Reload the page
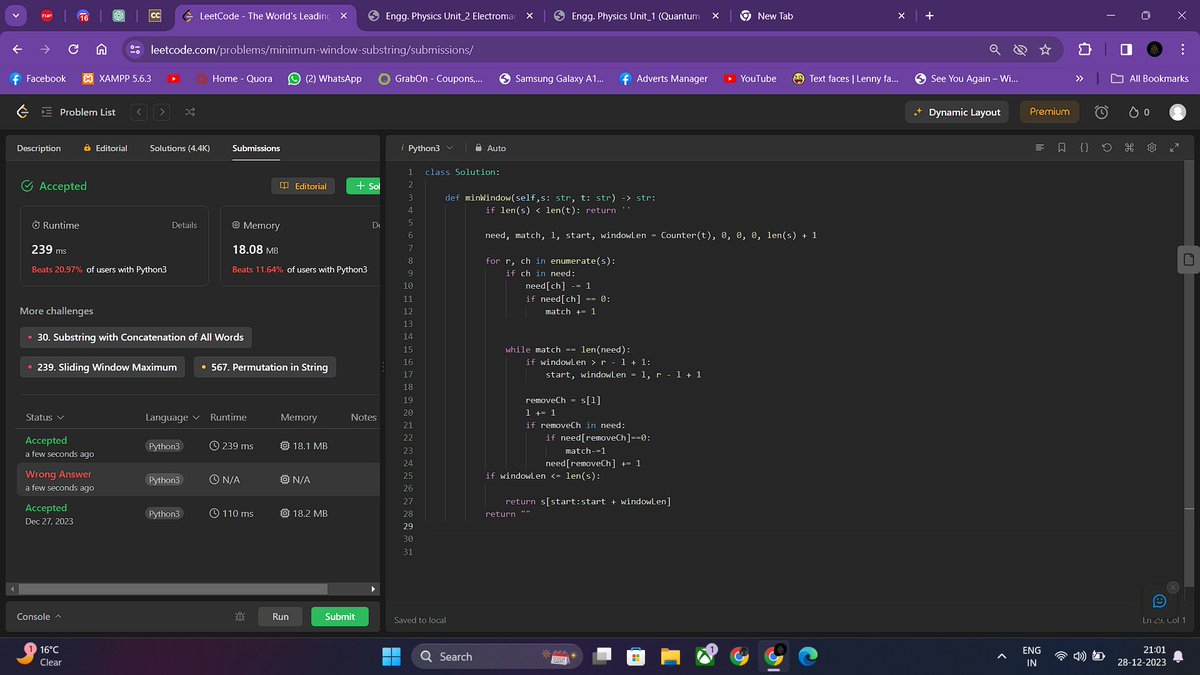The image size is (1200, 675). [x=74, y=49]
